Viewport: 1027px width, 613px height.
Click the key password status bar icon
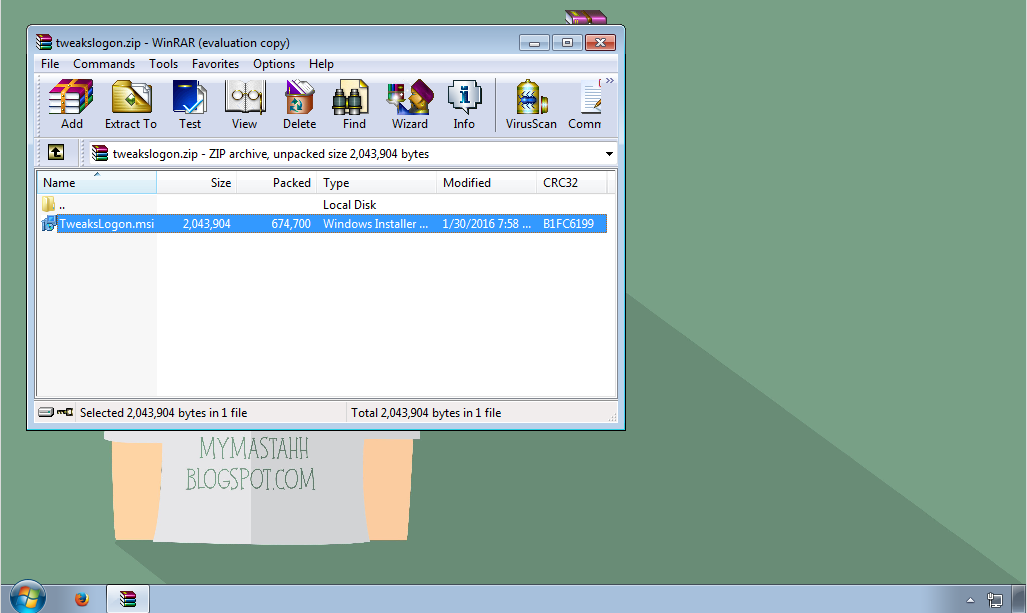point(65,412)
